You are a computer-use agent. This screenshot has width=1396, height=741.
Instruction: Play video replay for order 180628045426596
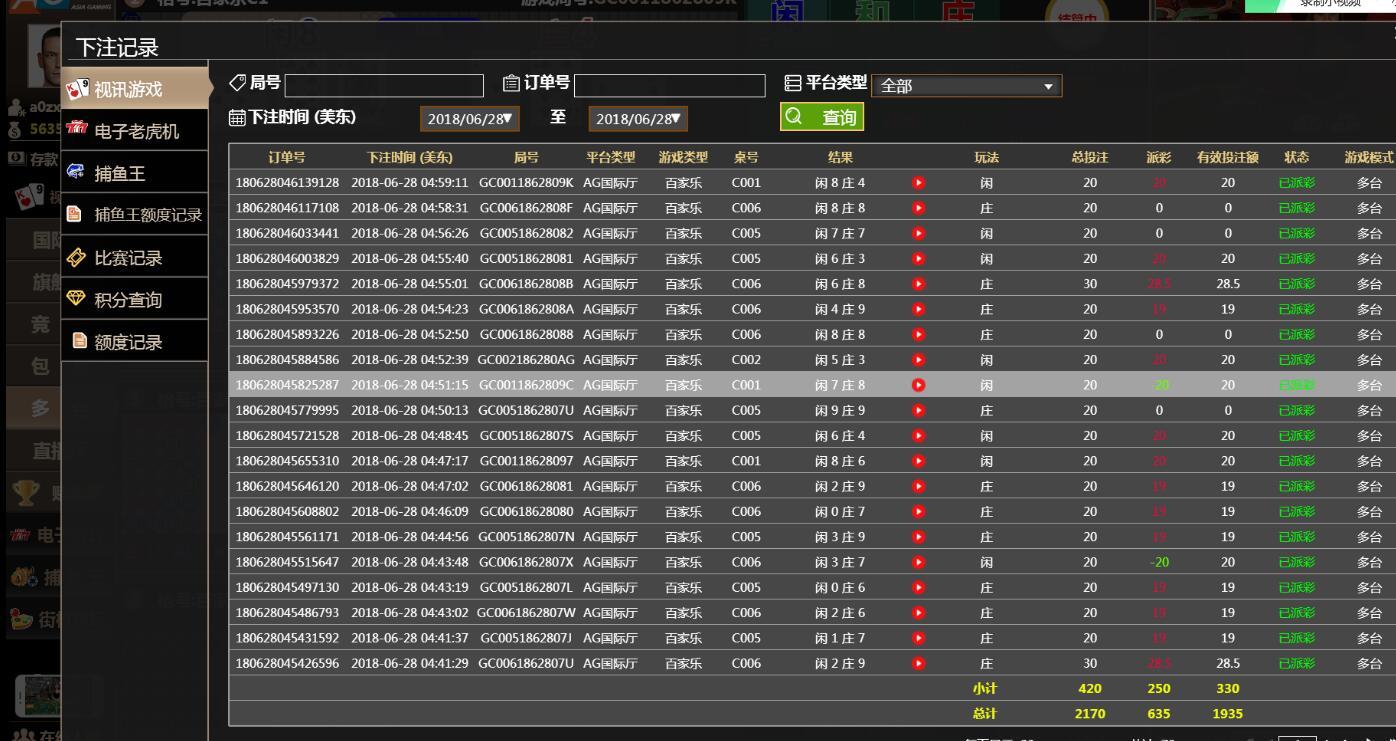point(918,663)
